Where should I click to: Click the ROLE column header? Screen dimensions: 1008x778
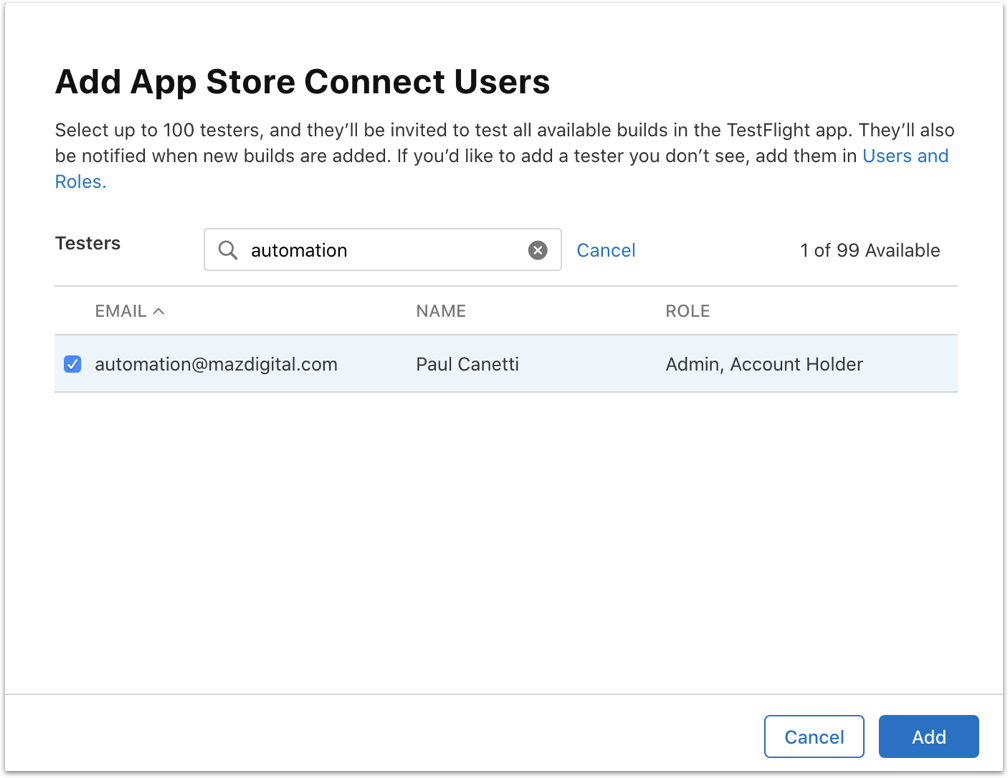[x=687, y=311]
